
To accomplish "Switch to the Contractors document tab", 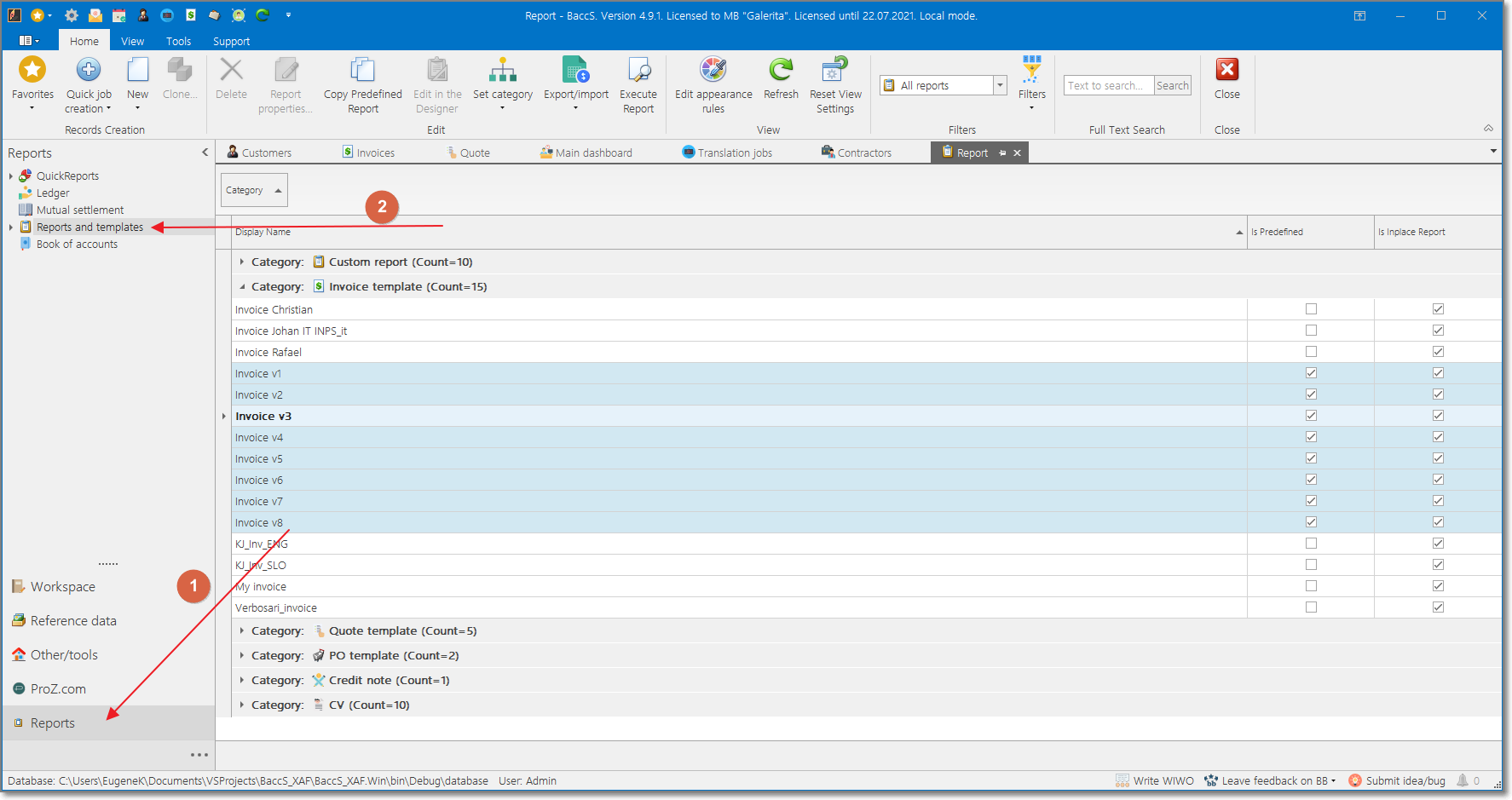I will pyautogui.click(x=857, y=153).
